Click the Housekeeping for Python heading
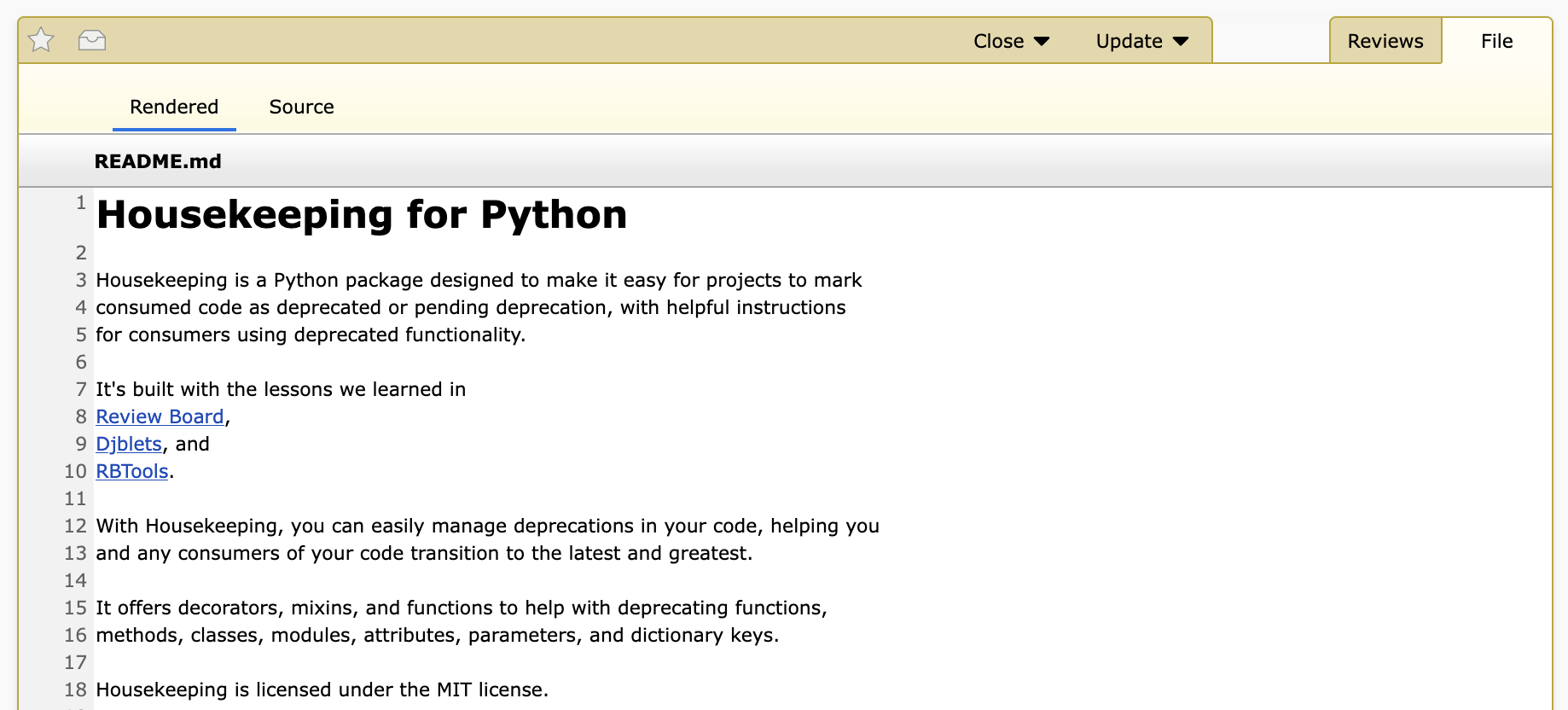Screen dimensions: 1568x710 point(362,214)
